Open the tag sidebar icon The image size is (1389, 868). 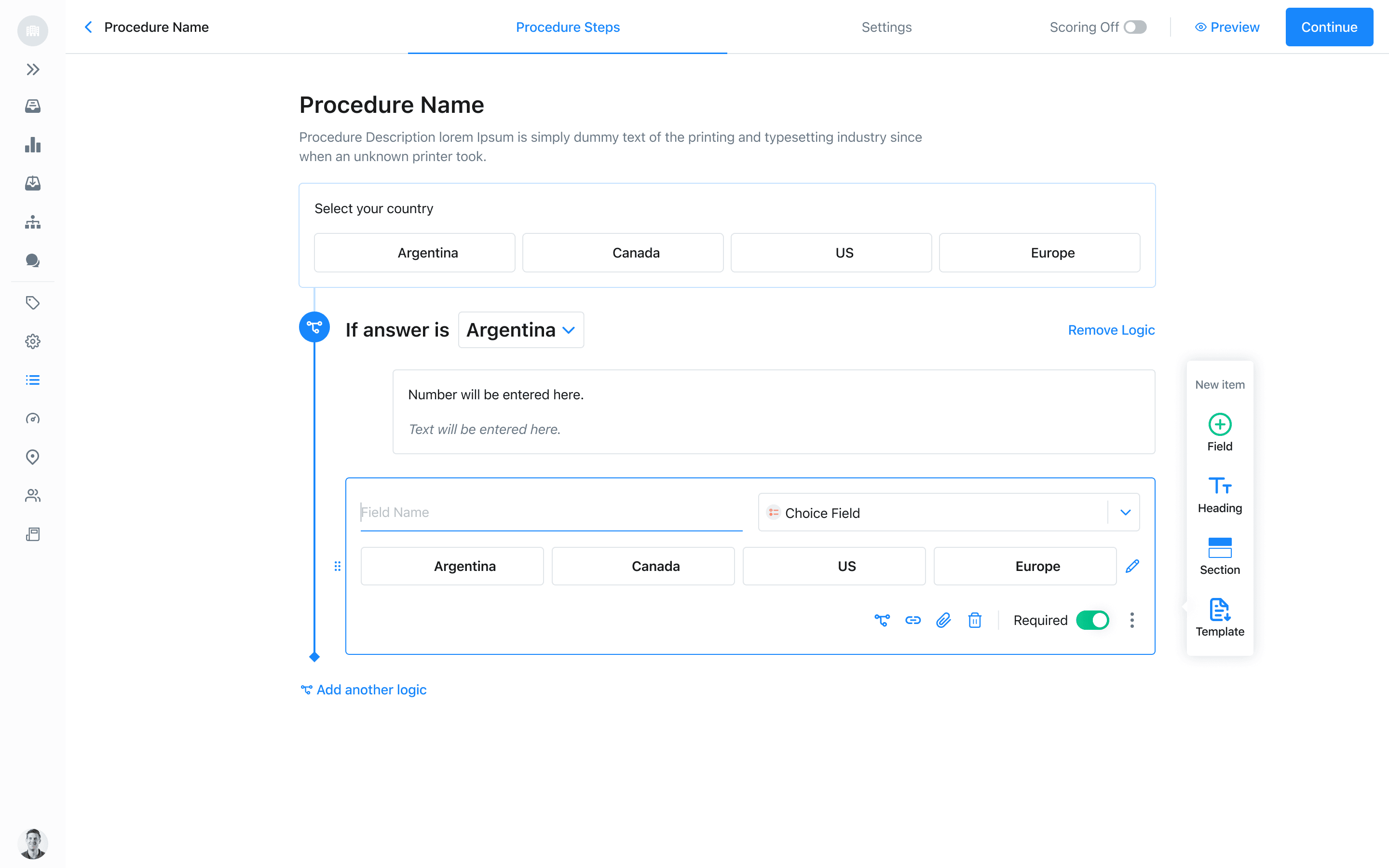tap(33, 302)
